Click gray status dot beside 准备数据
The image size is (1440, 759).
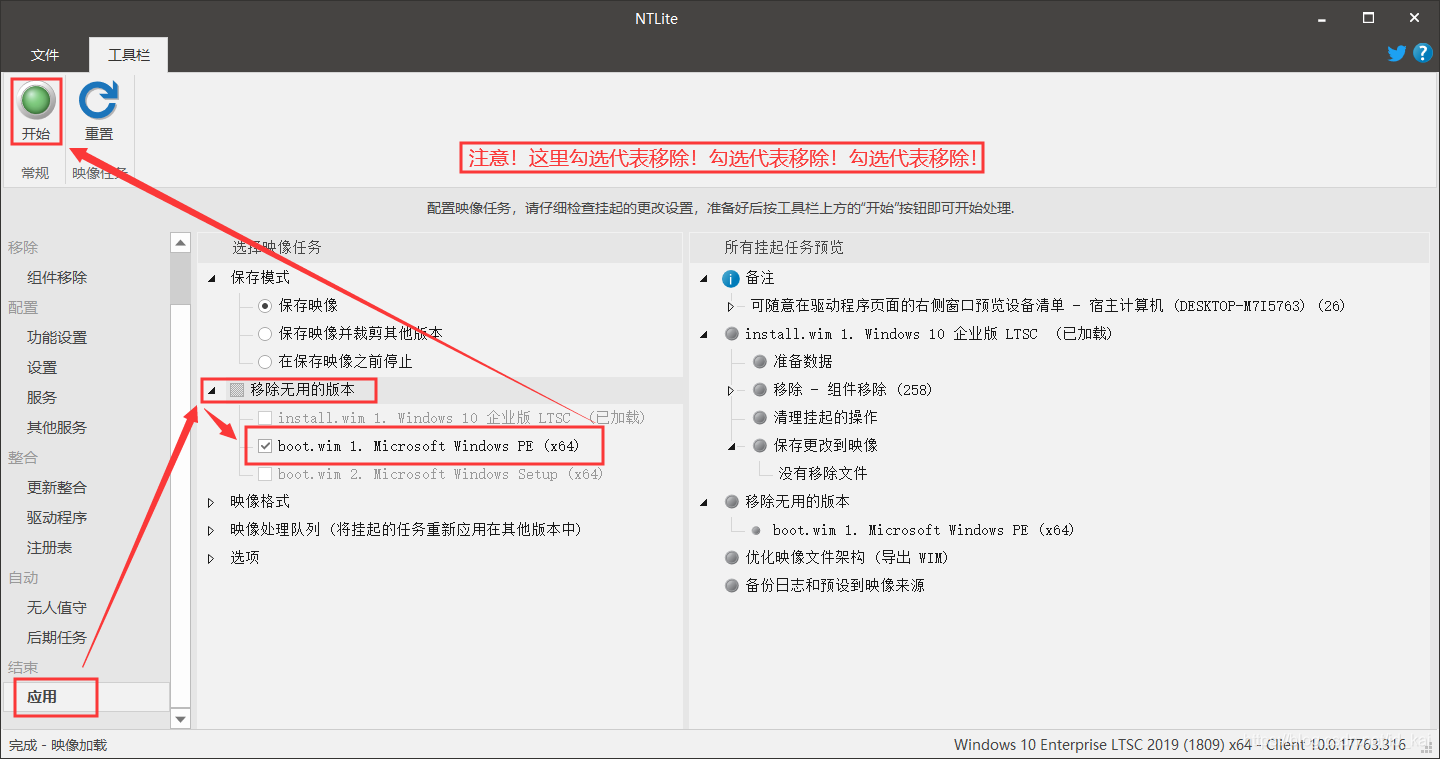(x=760, y=362)
